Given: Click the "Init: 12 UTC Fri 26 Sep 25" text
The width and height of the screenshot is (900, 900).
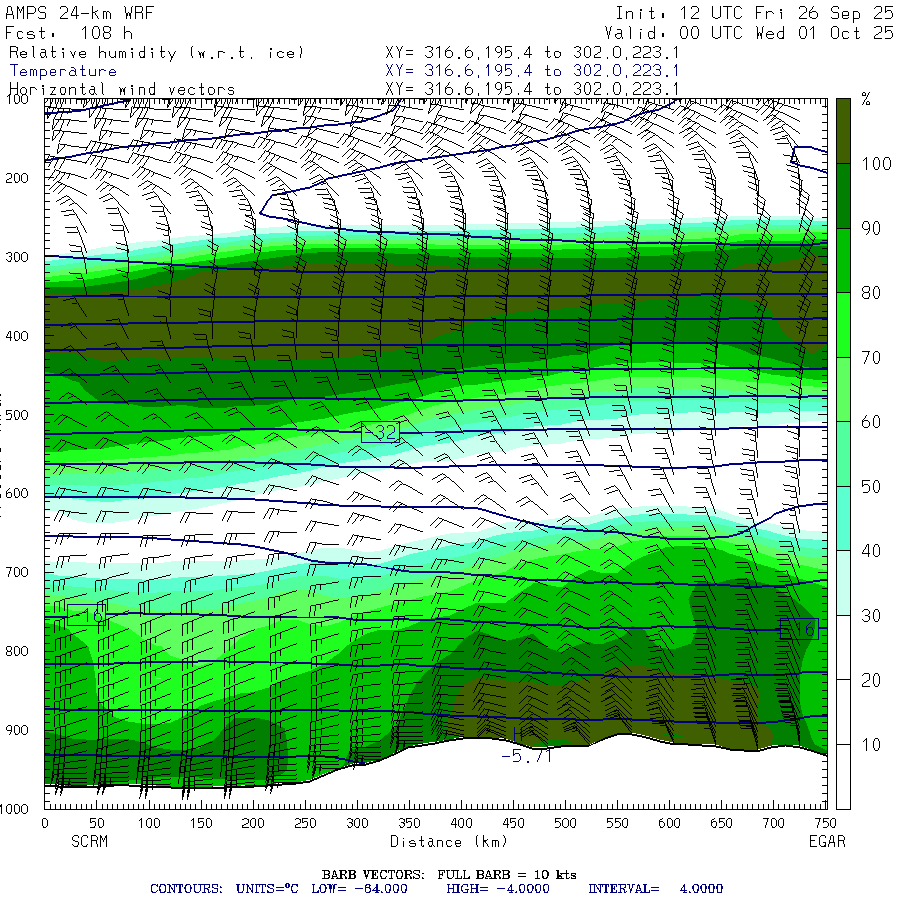Looking at the screenshot, I should (754, 13).
